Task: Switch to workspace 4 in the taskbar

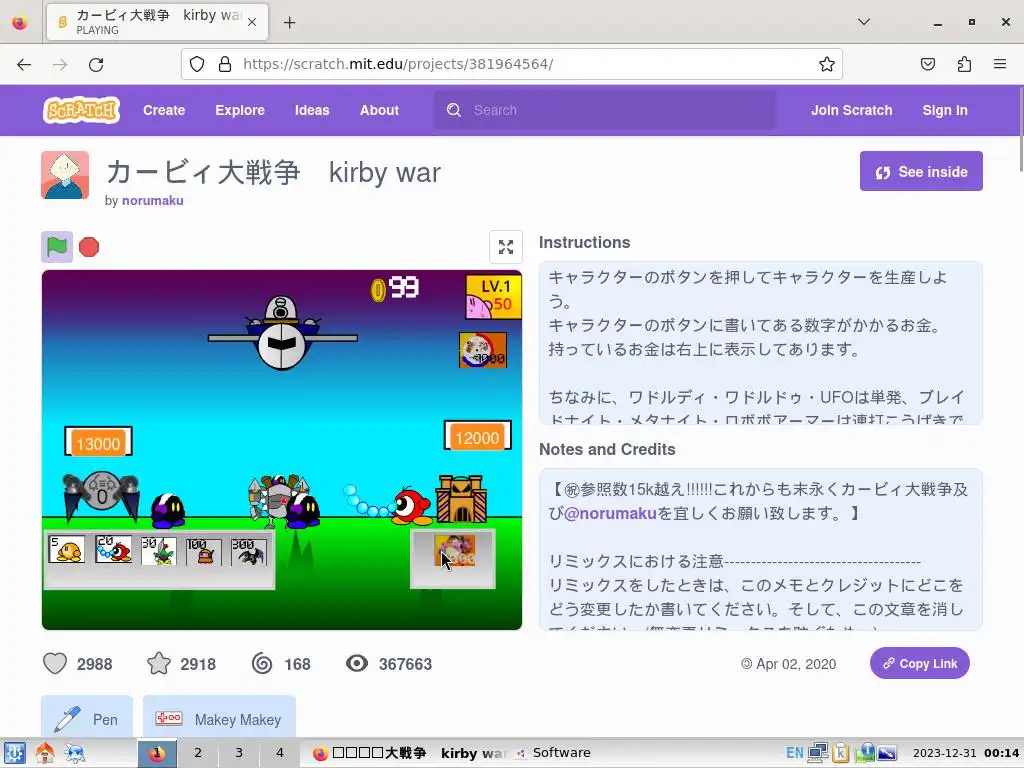Action: [x=280, y=753]
